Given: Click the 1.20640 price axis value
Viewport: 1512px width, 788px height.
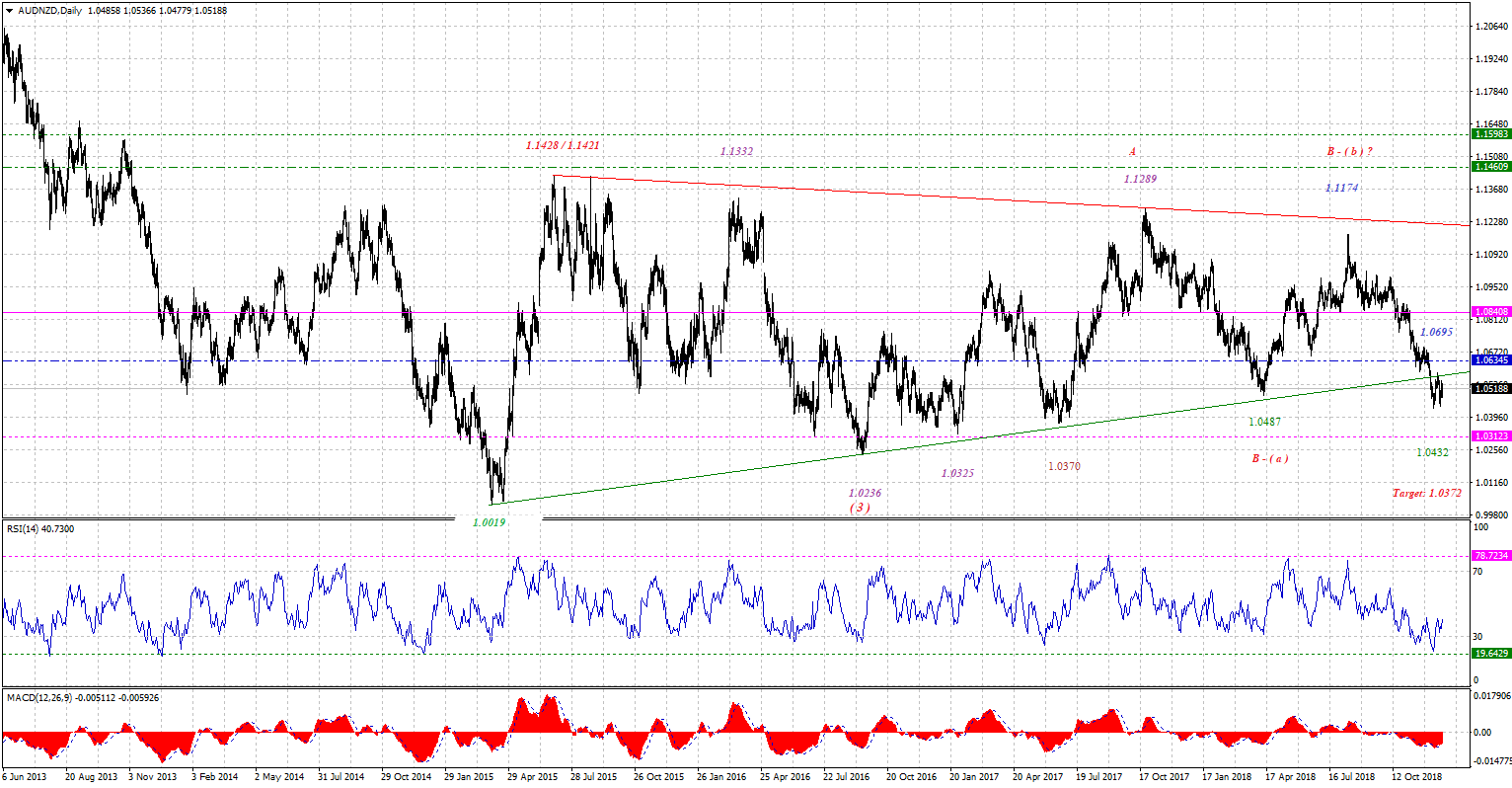Looking at the screenshot, I should click(x=1489, y=27).
